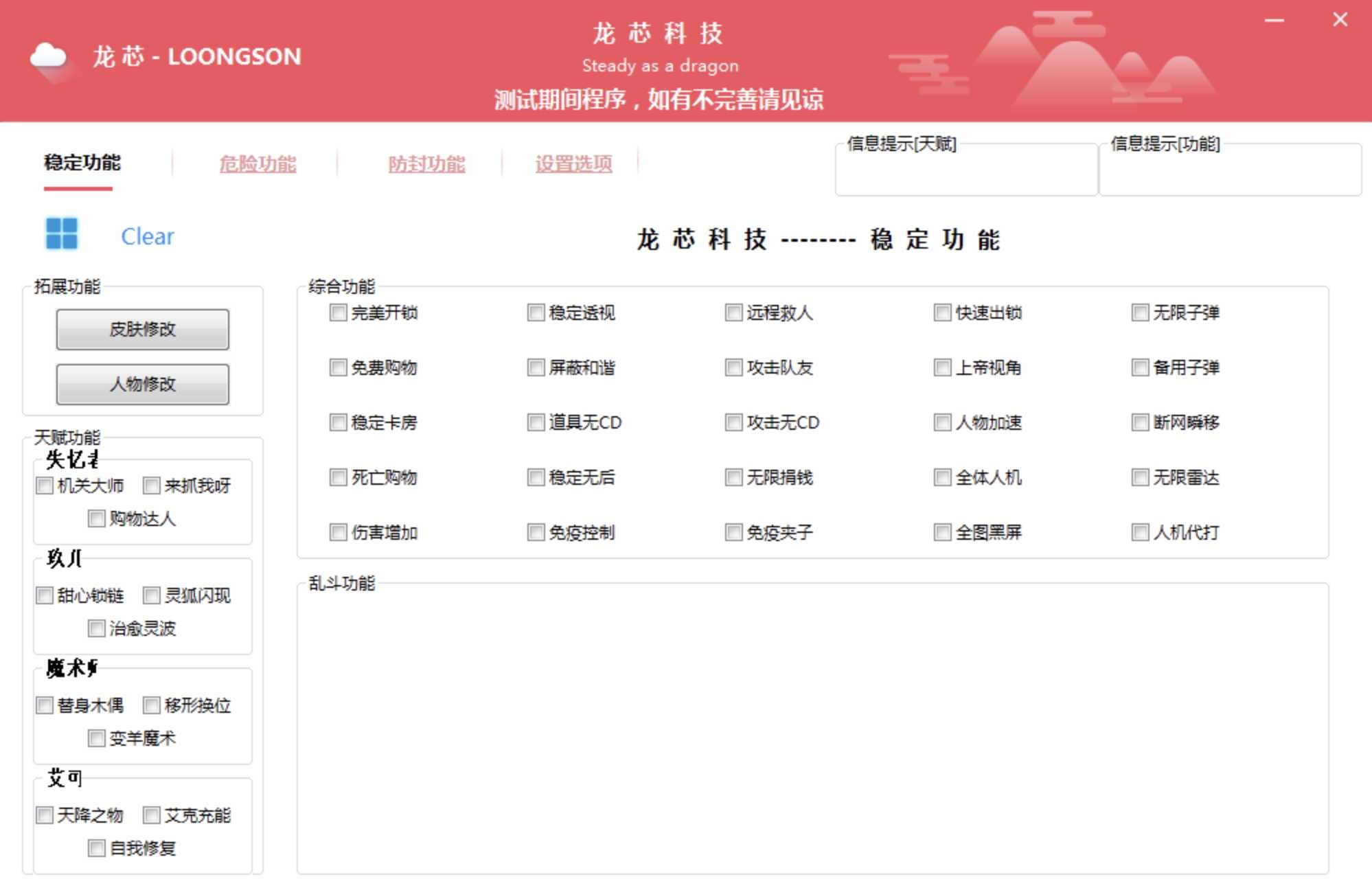This screenshot has width=1372, height=890.
Task: Enable the 完美开锁 checkbox
Action: 338,313
